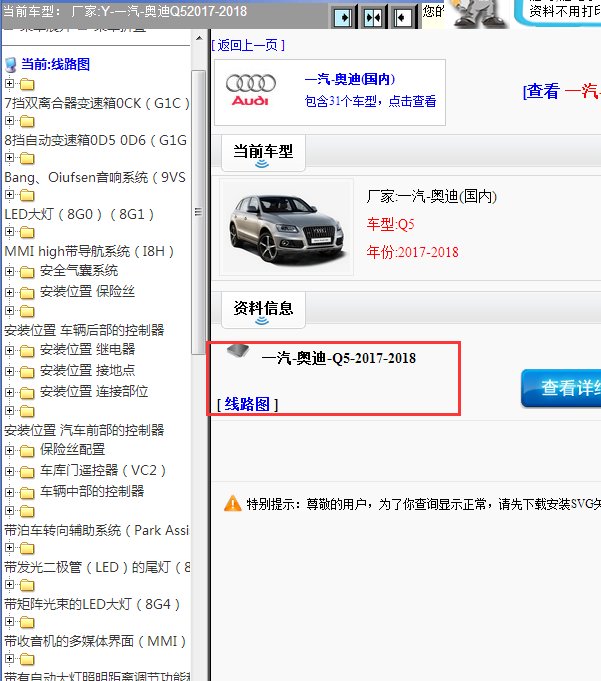Click the blue 查看详细 button
Screen dimensions: 601x681
[x=561, y=388]
